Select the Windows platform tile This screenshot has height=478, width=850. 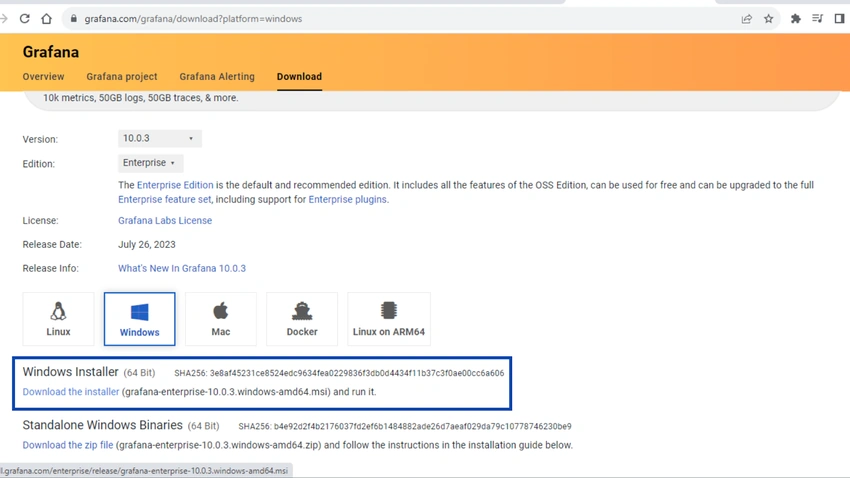tap(139, 319)
